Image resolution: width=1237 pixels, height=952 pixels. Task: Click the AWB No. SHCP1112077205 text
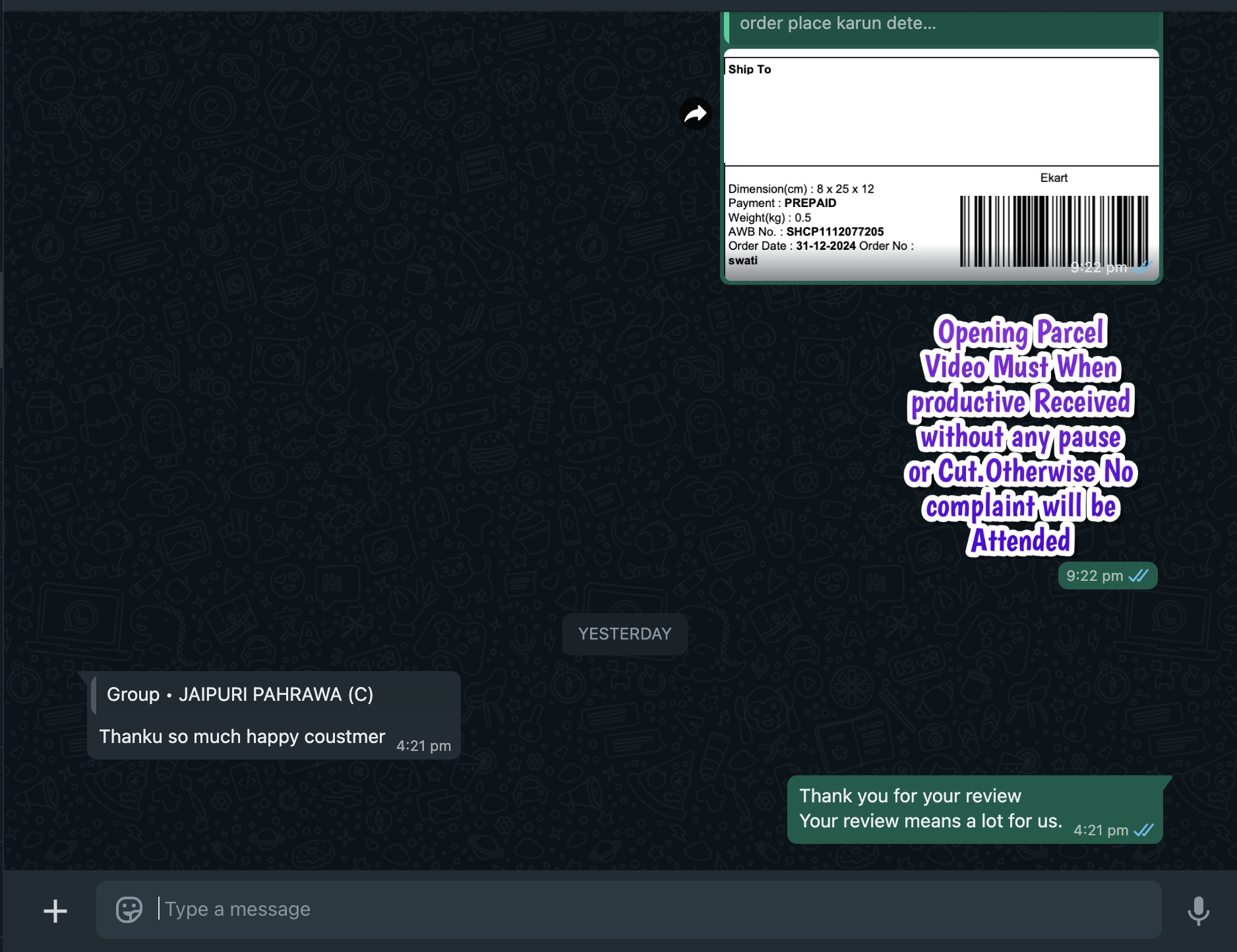tap(806, 232)
